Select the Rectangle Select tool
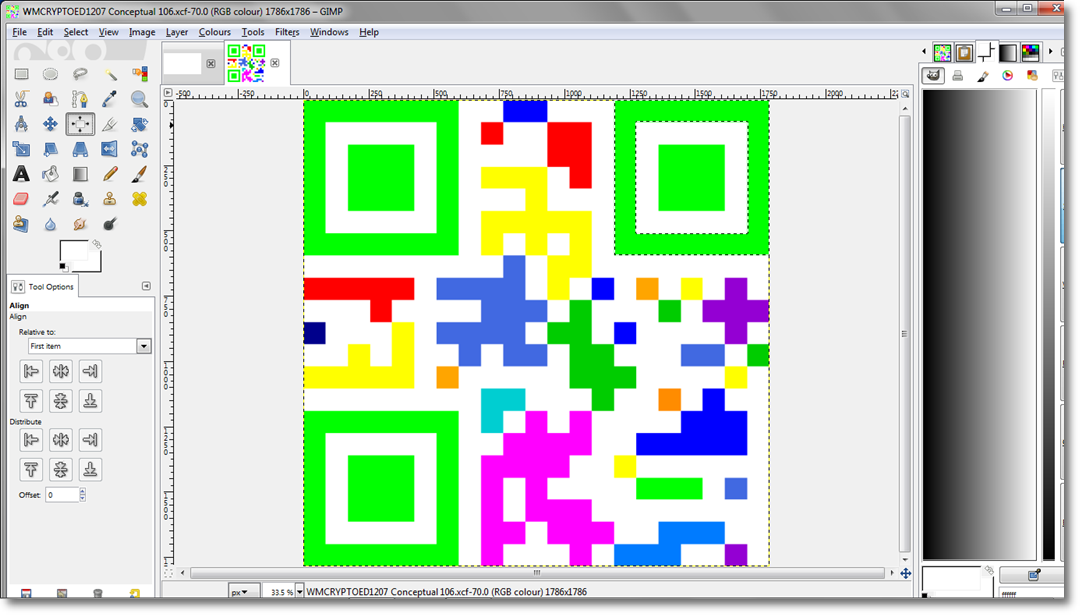The height and width of the screenshot is (615, 1080). pos(21,74)
